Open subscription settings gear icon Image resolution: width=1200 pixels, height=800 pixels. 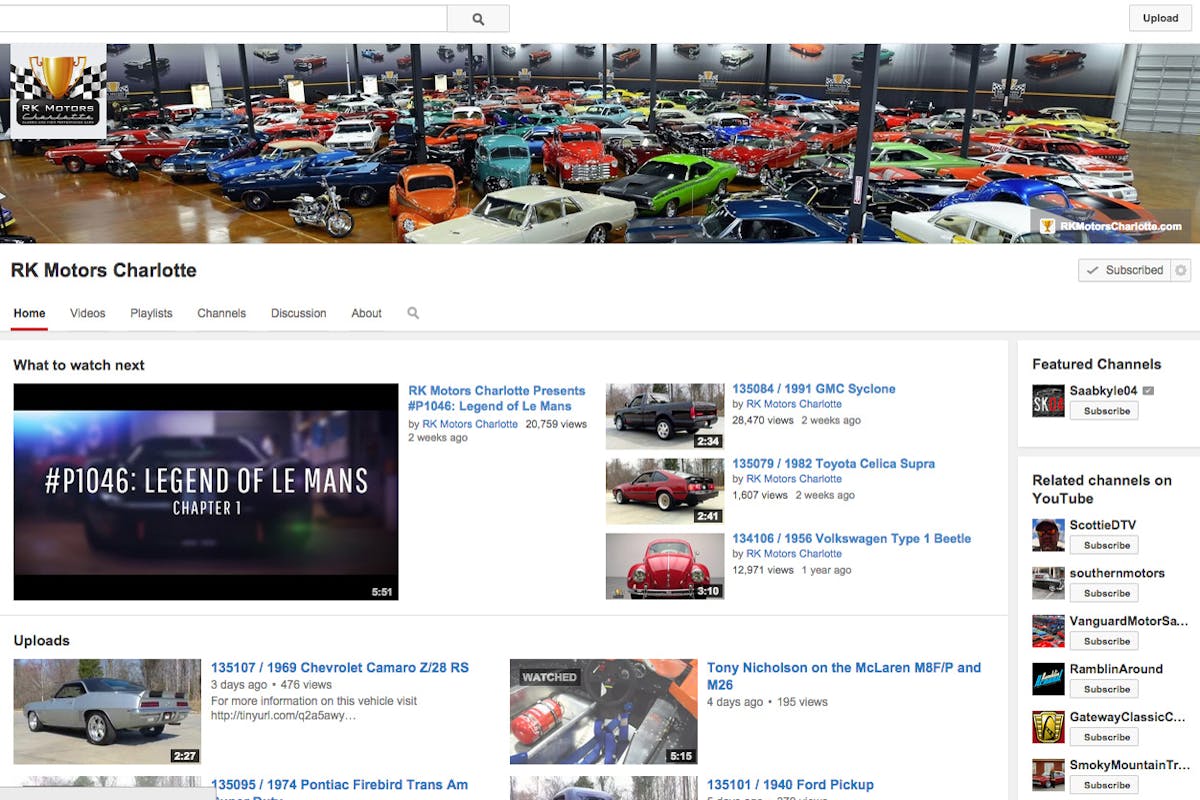(x=1181, y=270)
